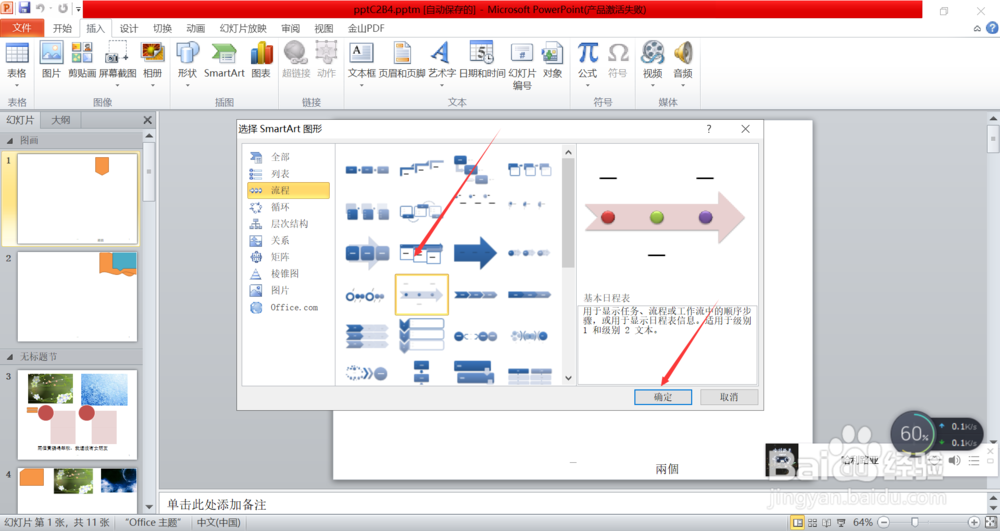
Task: Select 关系 category in SmartArt dialog
Action: (288, 240)
